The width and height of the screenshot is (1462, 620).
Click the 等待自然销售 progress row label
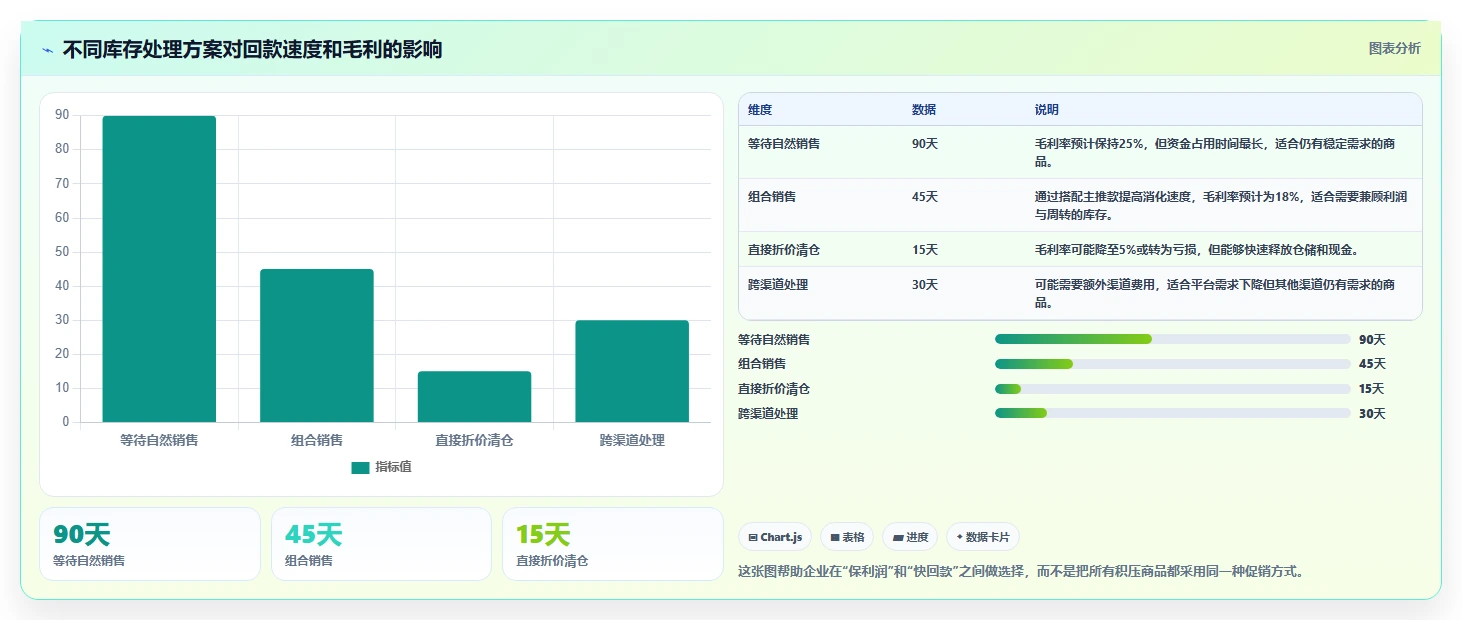[x=774, y=340]
